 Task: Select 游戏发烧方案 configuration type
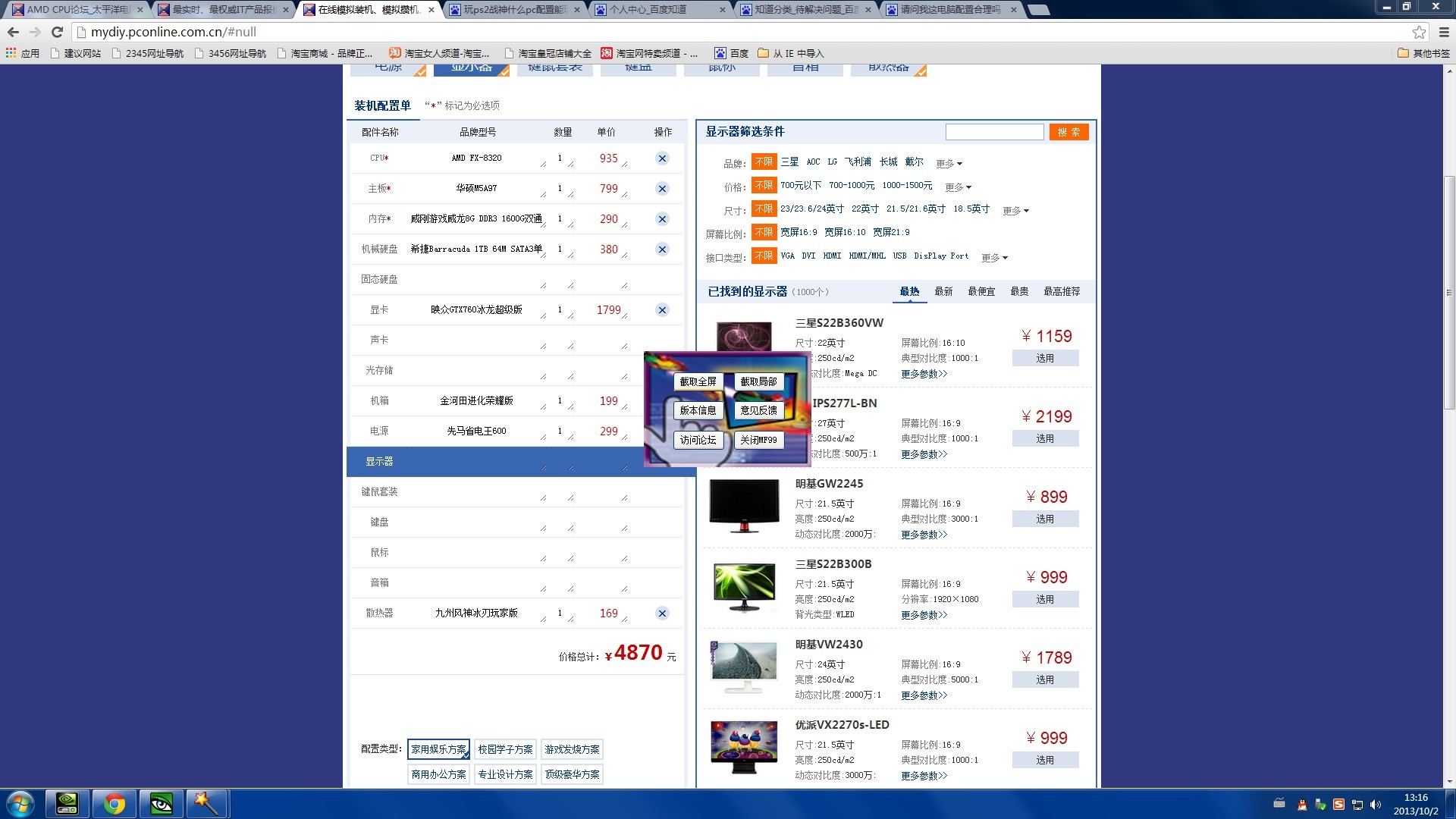click(x=572, y=749)
